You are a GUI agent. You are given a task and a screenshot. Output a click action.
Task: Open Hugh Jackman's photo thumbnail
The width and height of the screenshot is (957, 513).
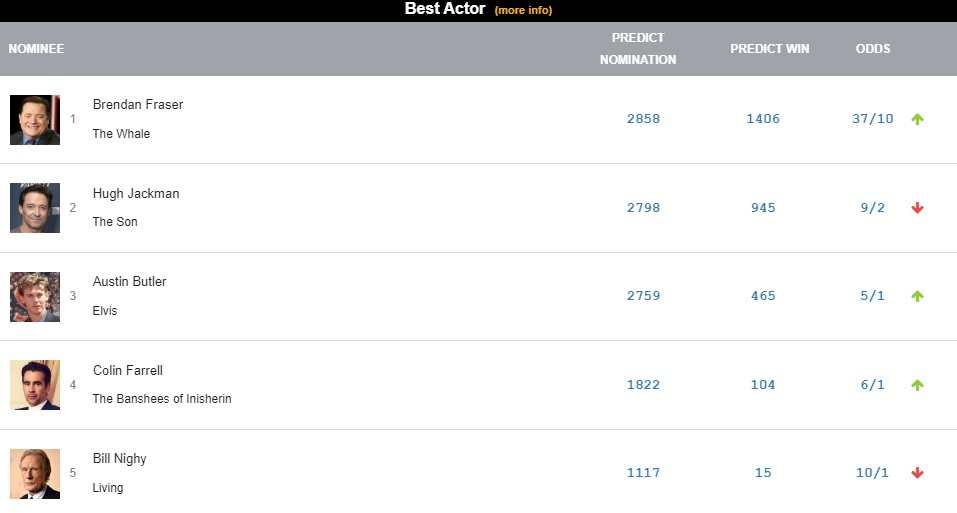click(x=35, y=208)
